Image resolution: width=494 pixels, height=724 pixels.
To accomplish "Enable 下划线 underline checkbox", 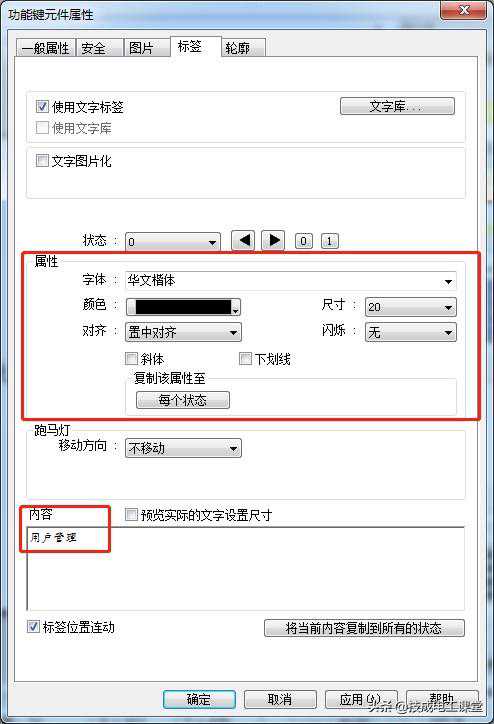I will [245, 358].
